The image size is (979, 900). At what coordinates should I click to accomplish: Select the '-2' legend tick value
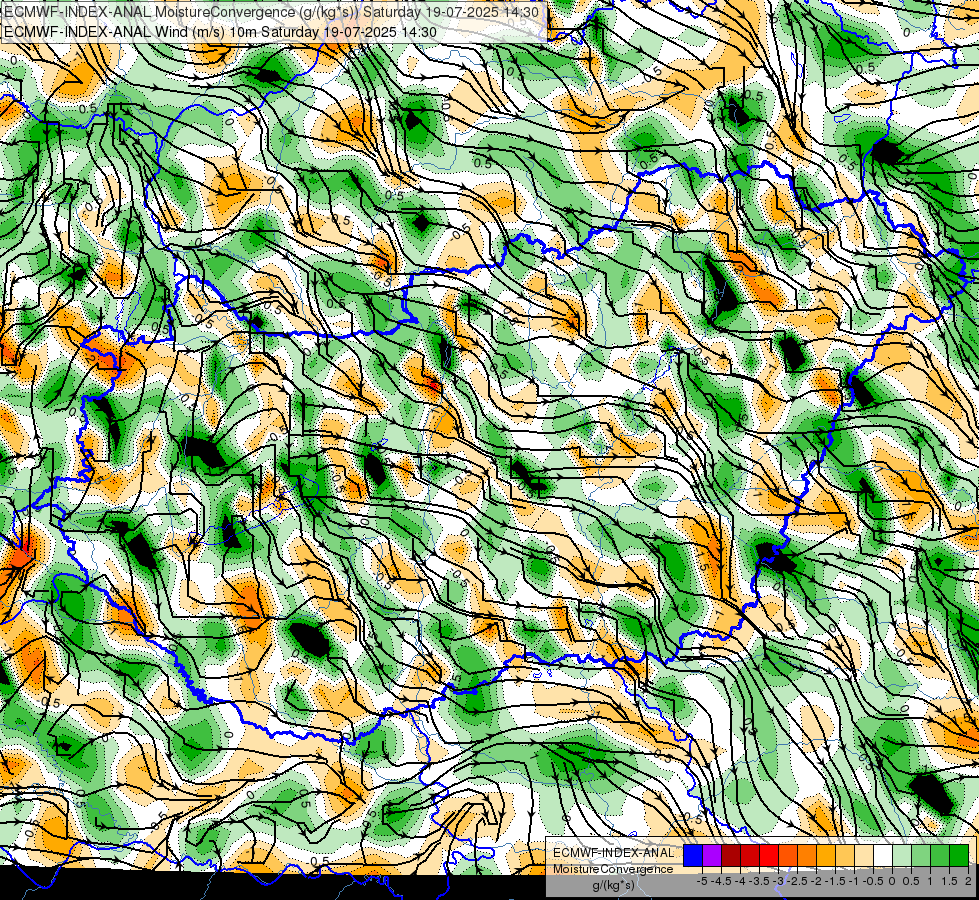pos(817,881)
